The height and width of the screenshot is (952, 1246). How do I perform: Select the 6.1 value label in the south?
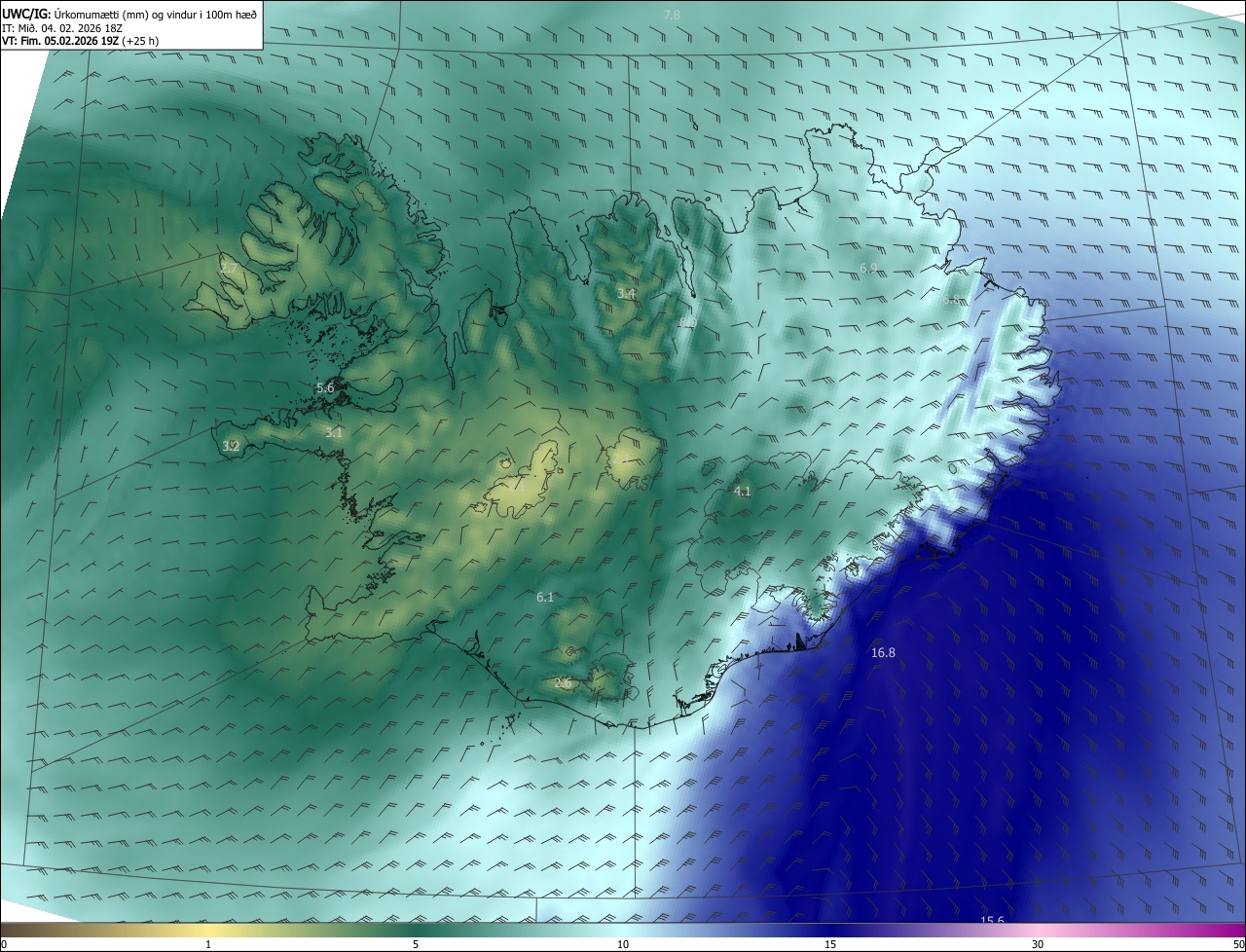click(545, 597)
